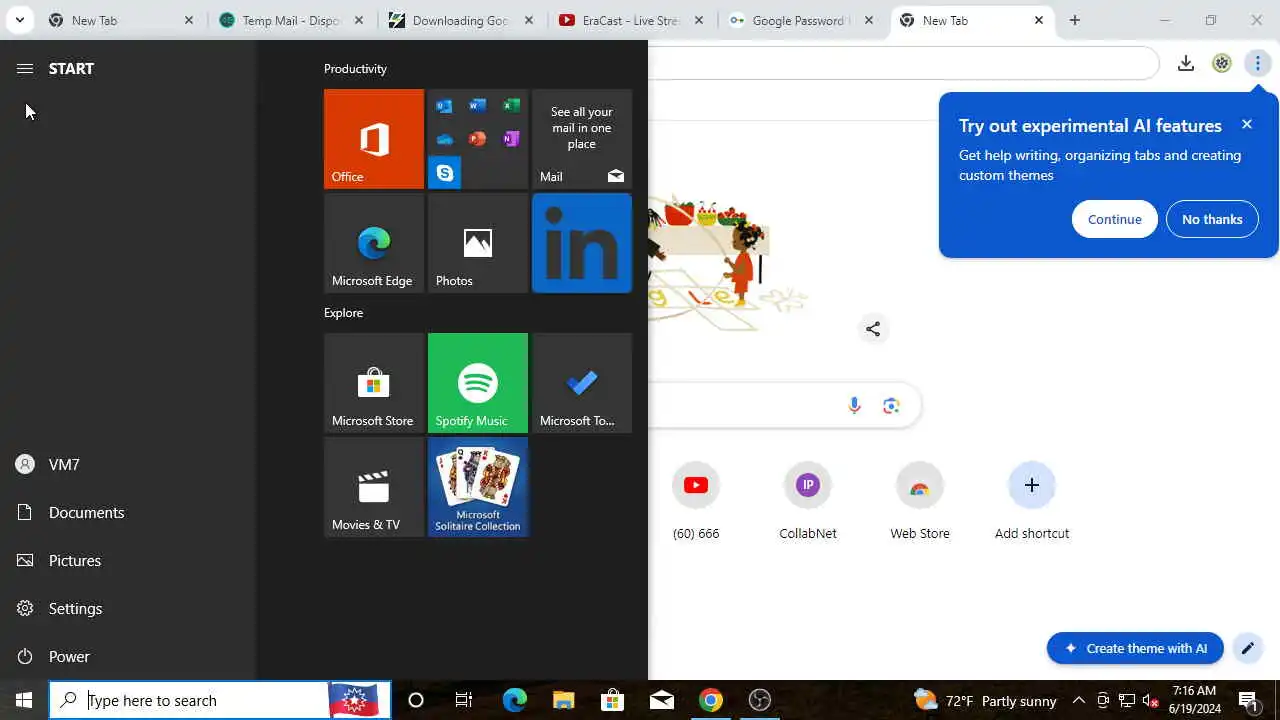Open the notification center icon
The image size is (1280, 720).
[x=1248, y=700]
